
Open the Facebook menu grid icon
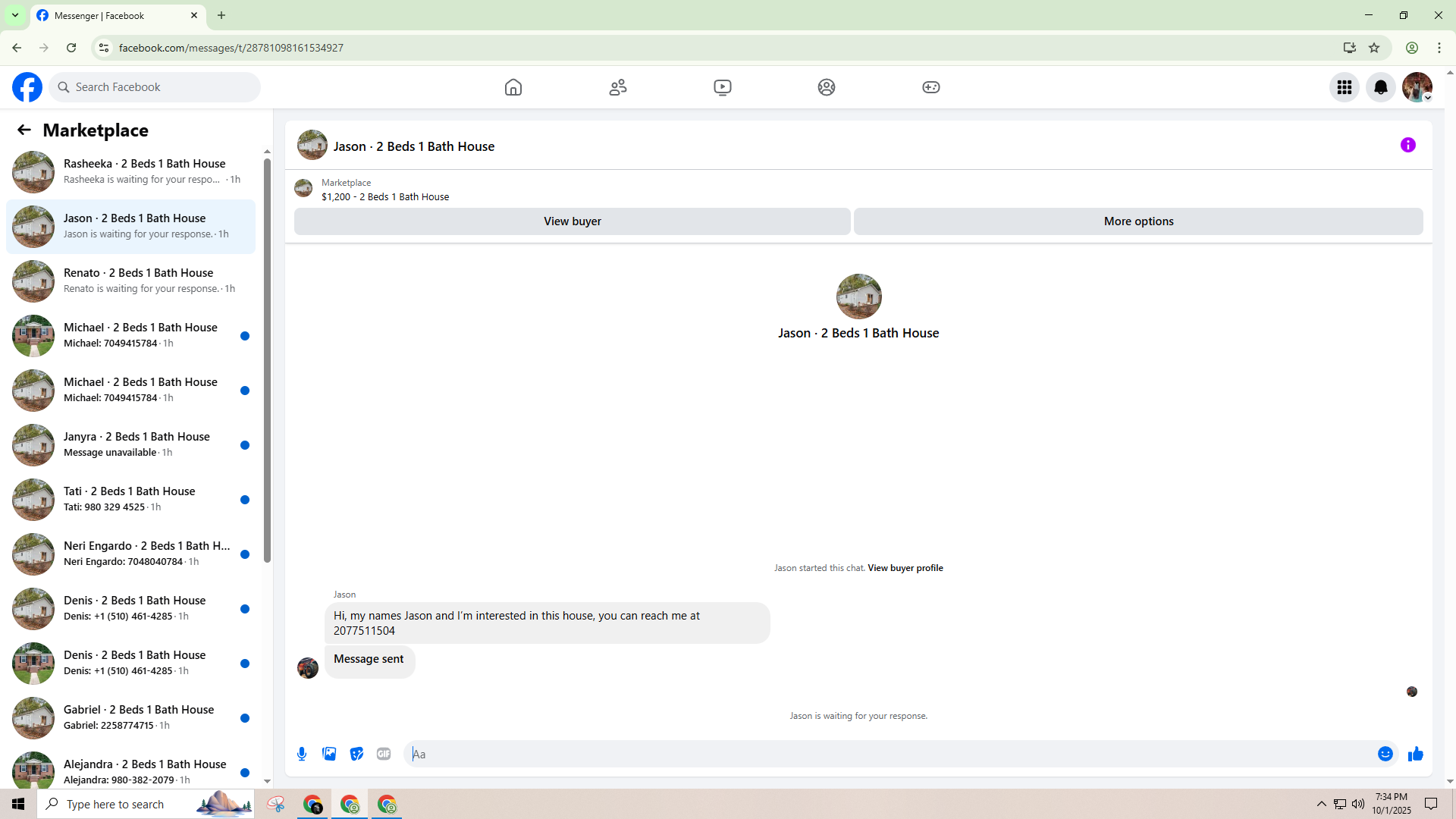[x=1345, y=87]
